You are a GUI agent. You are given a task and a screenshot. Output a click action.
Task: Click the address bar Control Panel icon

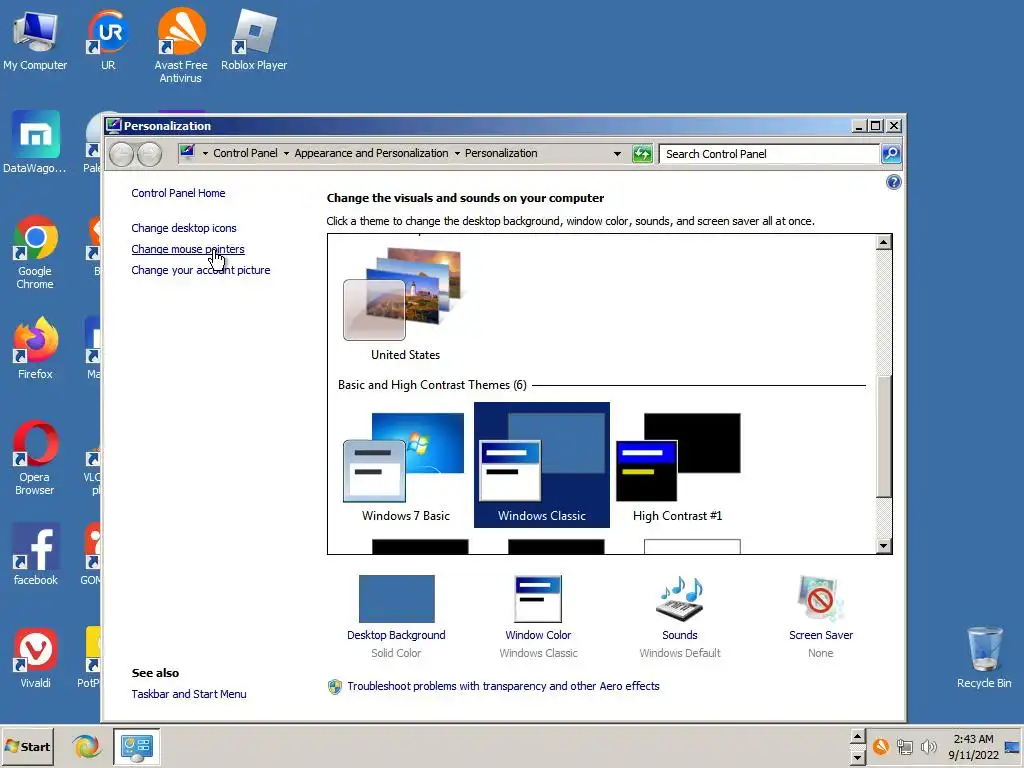coord(187,153)
